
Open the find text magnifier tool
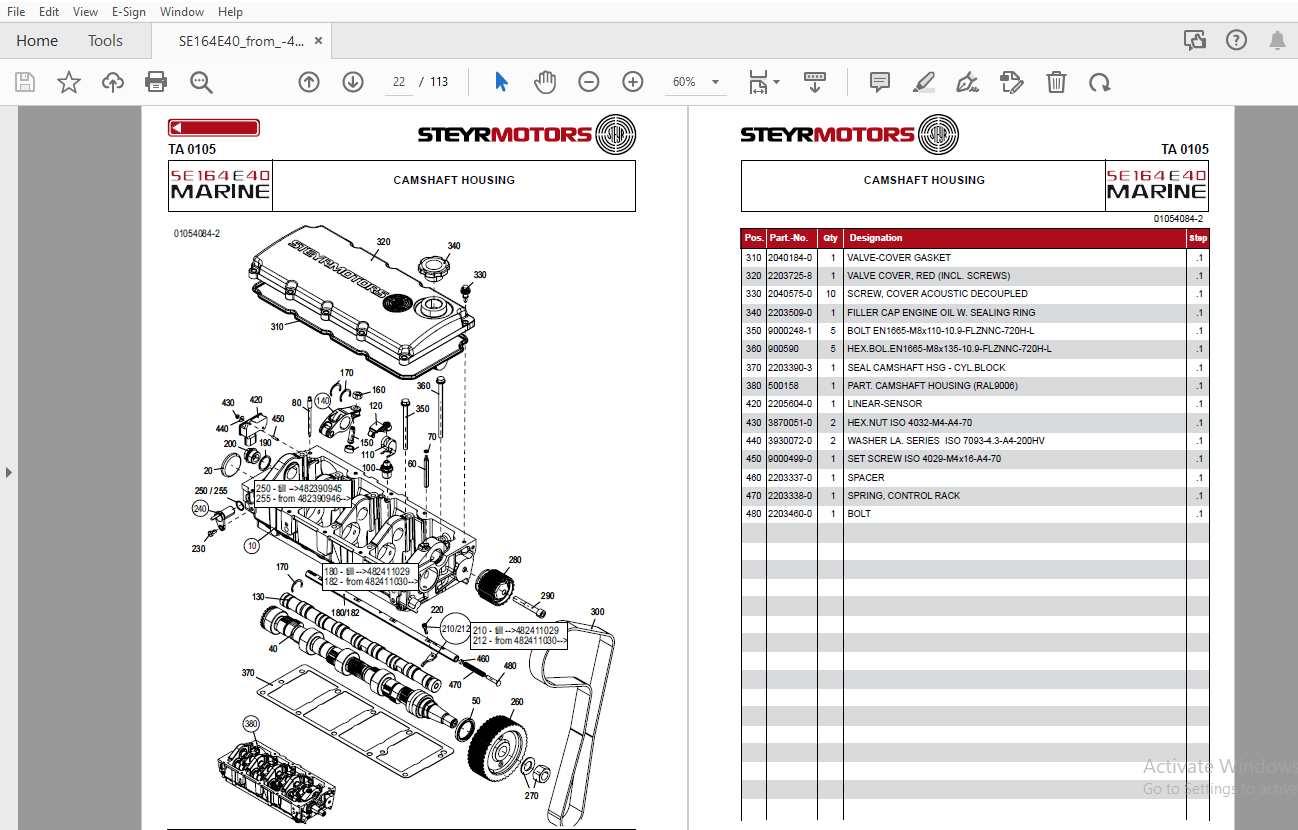[x=201, y=82]
